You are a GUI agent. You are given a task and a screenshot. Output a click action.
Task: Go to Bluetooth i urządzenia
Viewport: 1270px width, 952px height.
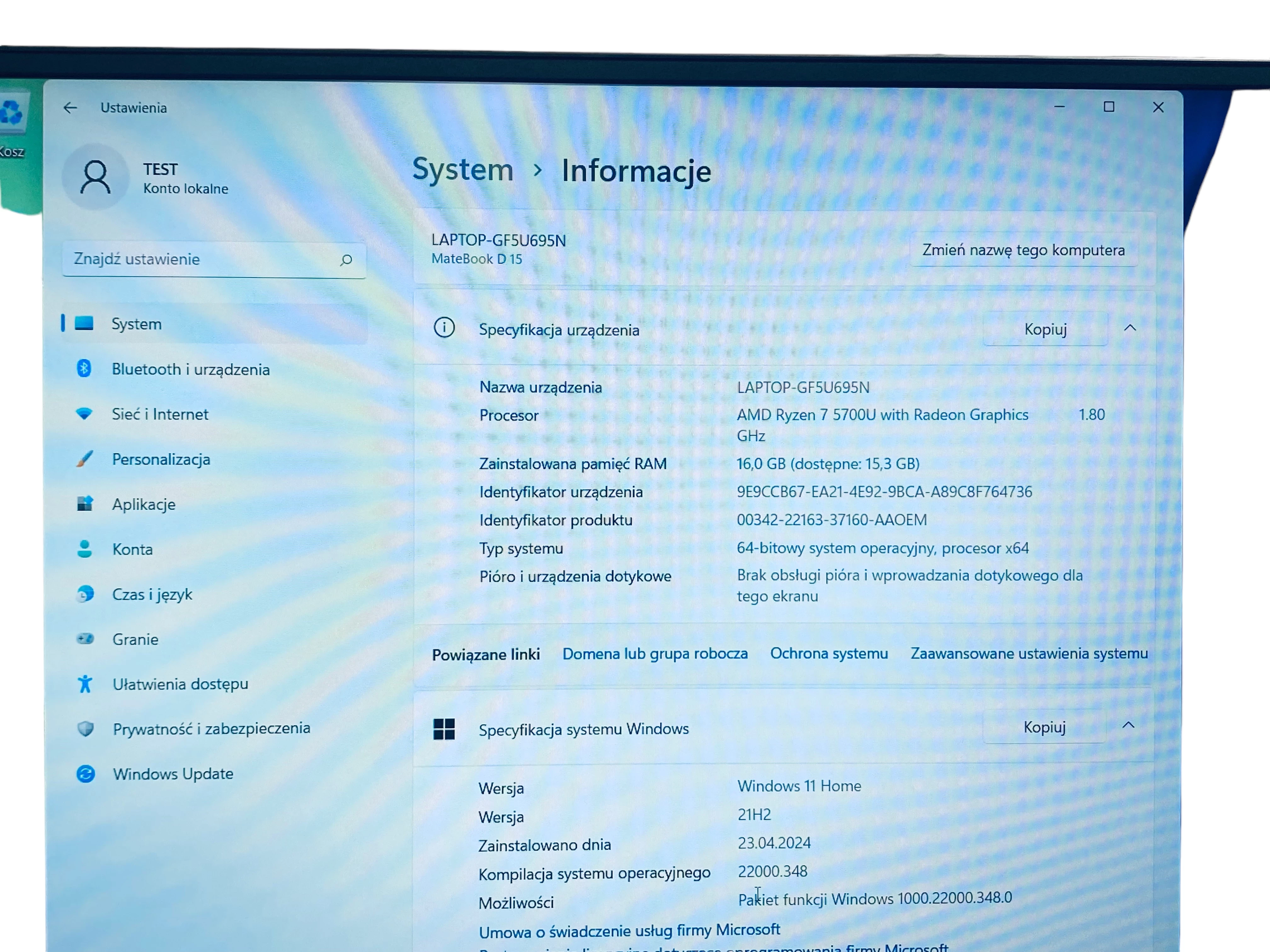(x=215, y=369)
